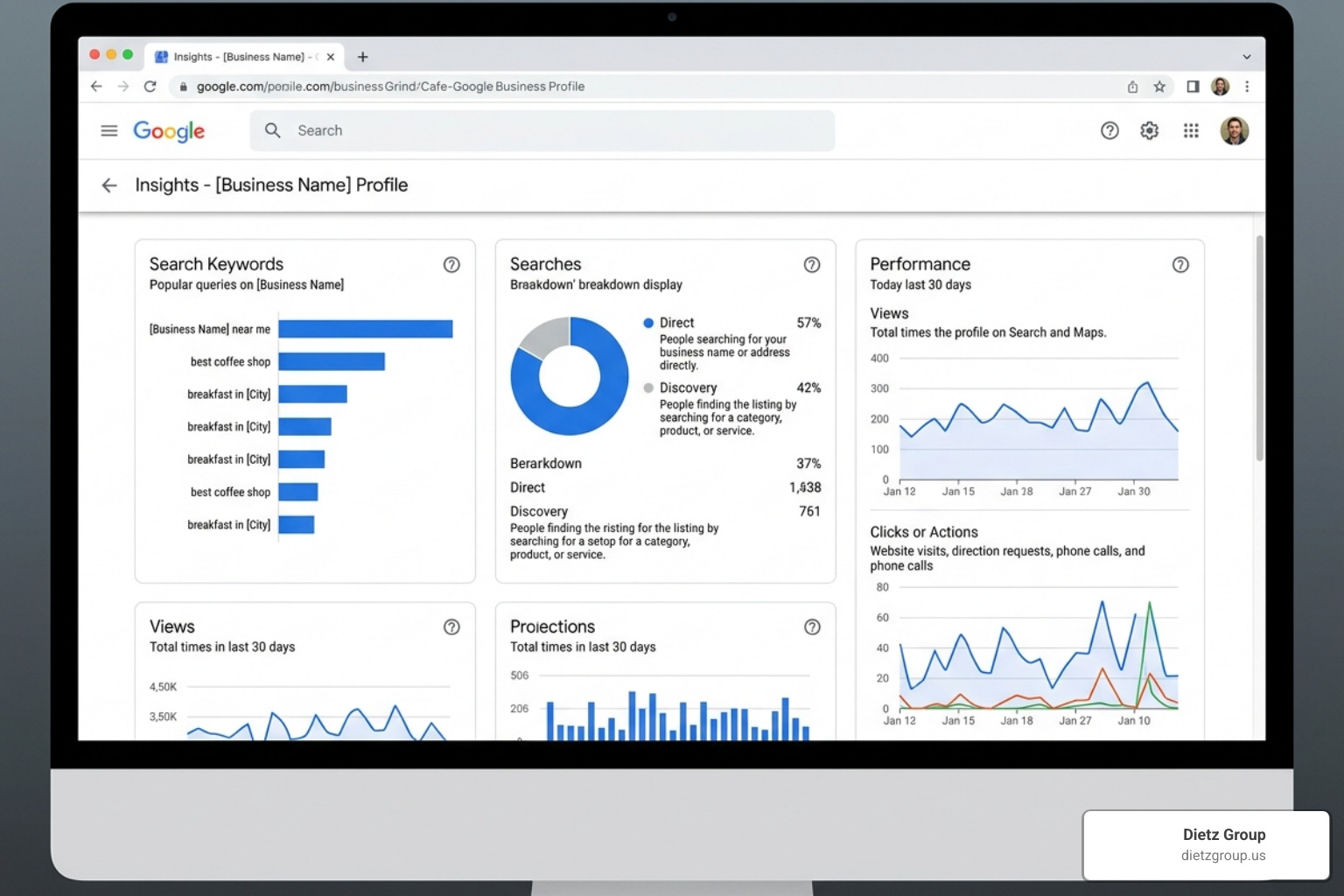Click the dietzgroup.us link text
This screenshot has height=896, width=1344.
tap(1223, 856)
